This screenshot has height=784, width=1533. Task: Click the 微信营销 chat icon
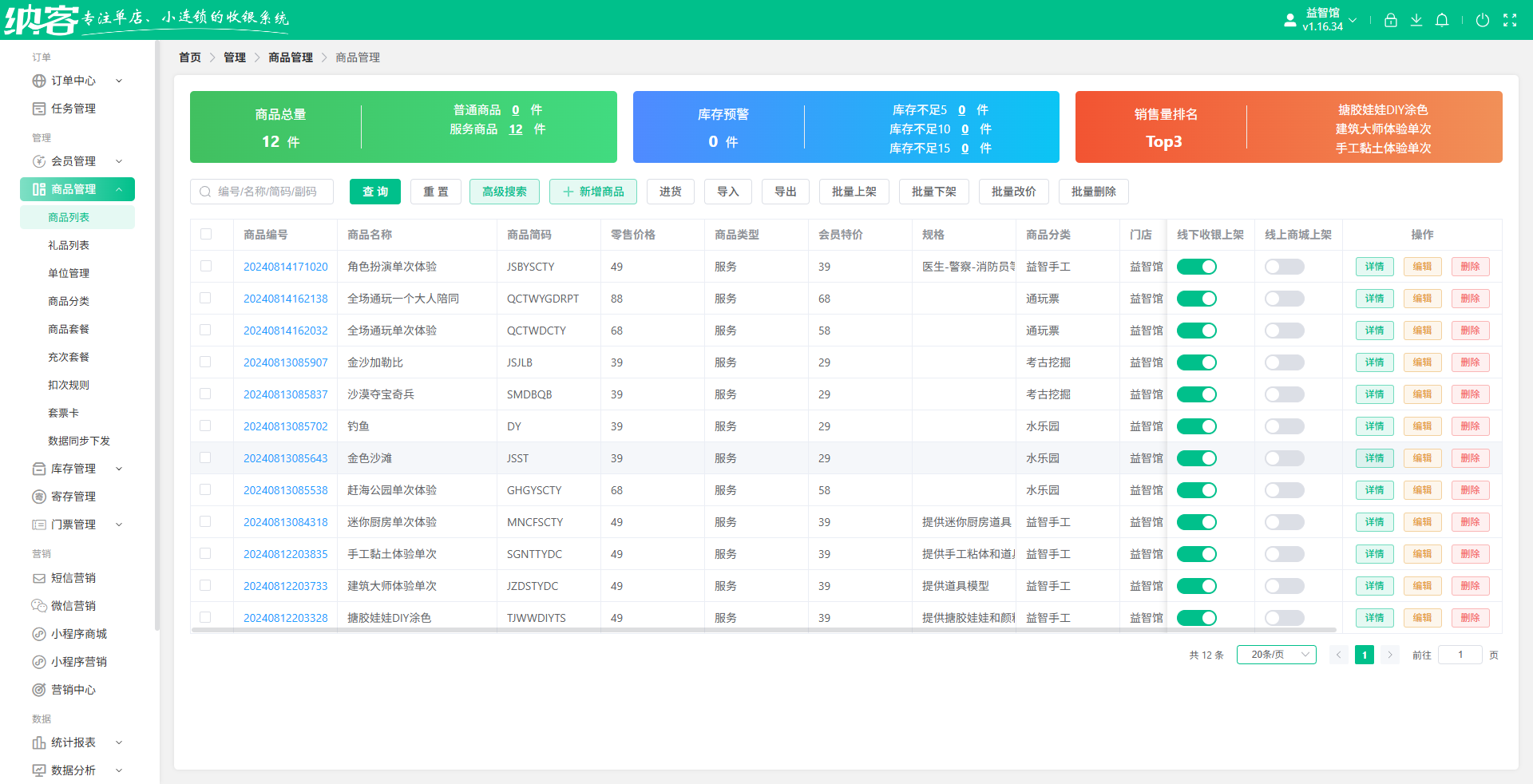tap(39, 606)
